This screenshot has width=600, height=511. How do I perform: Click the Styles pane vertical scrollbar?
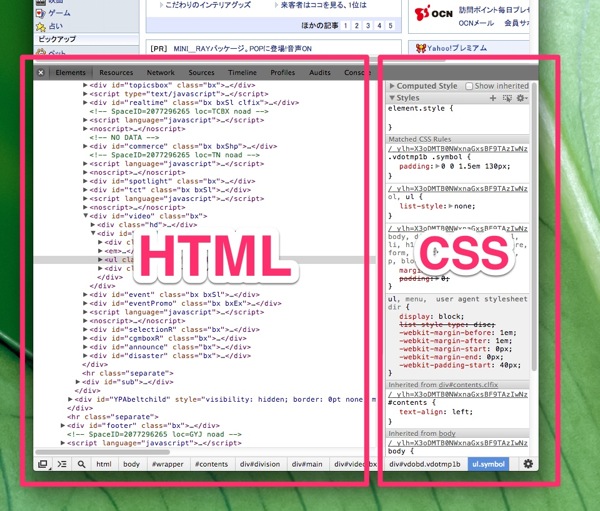(534, 227)
